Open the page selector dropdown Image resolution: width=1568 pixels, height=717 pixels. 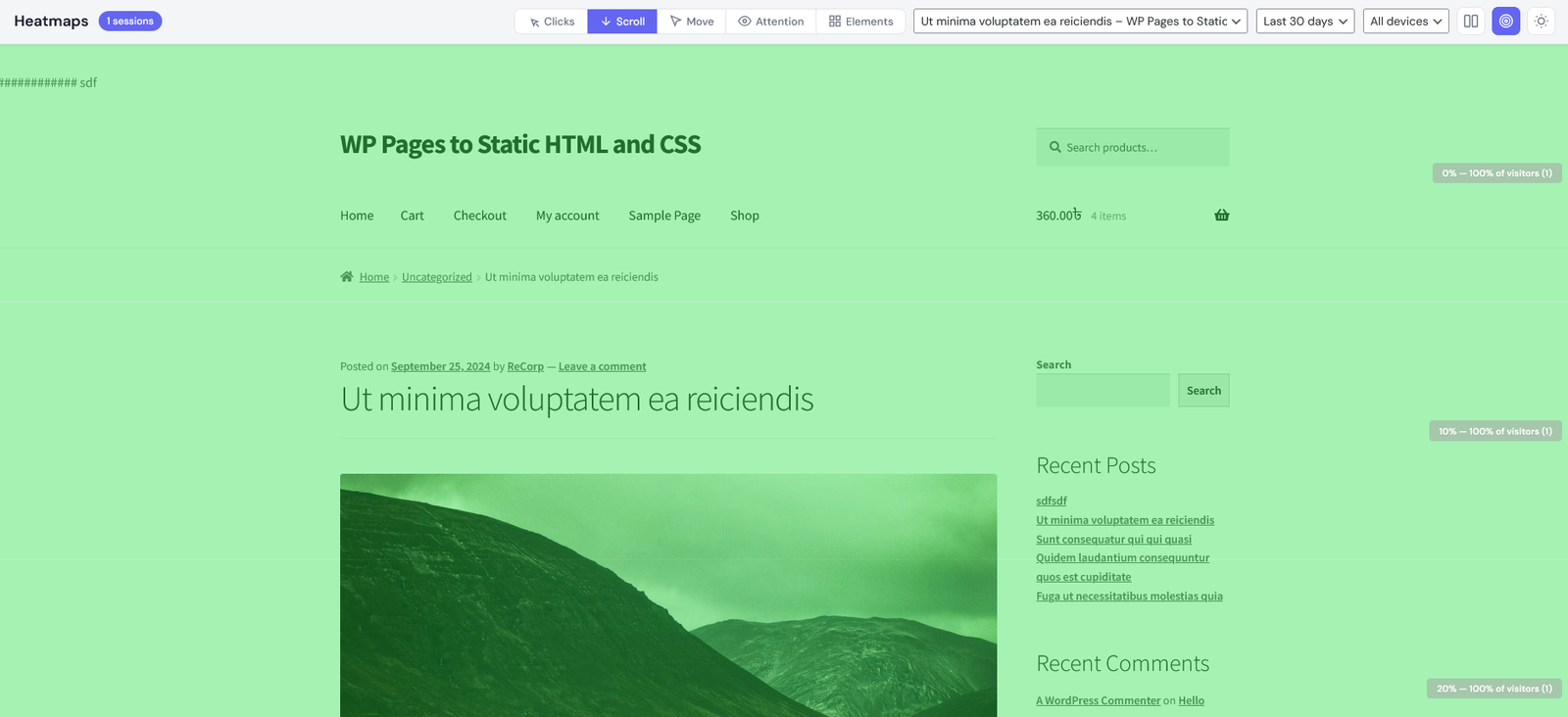1080,22
